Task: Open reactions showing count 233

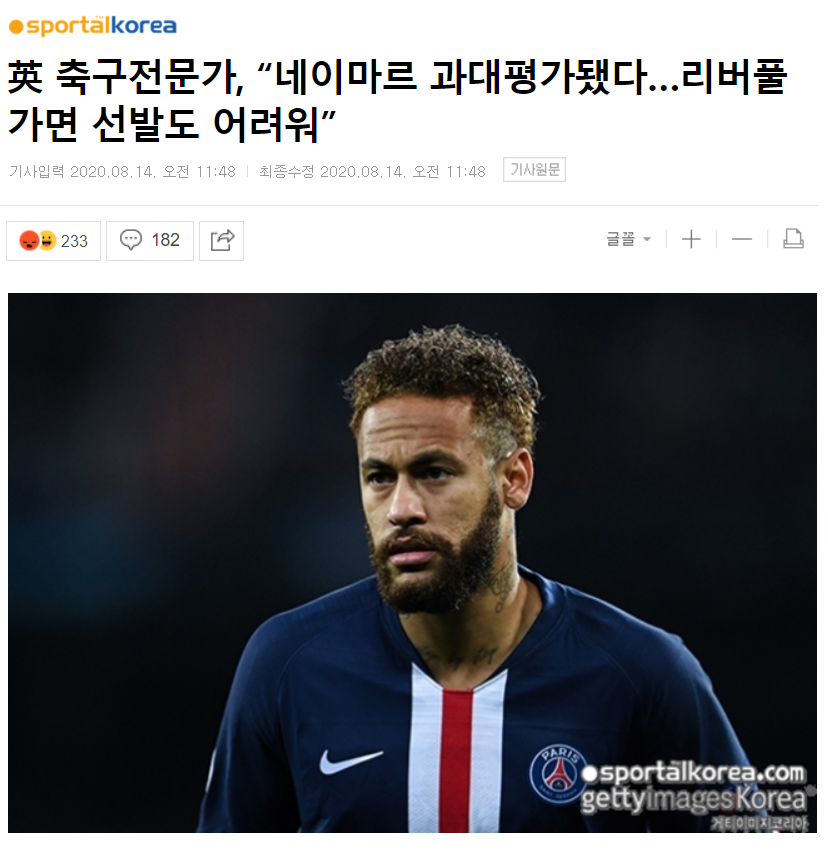Action: (53, 241)
